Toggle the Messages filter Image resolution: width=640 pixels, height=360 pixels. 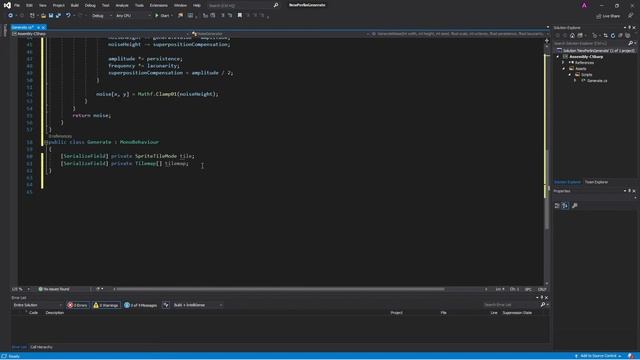[140, 305]
